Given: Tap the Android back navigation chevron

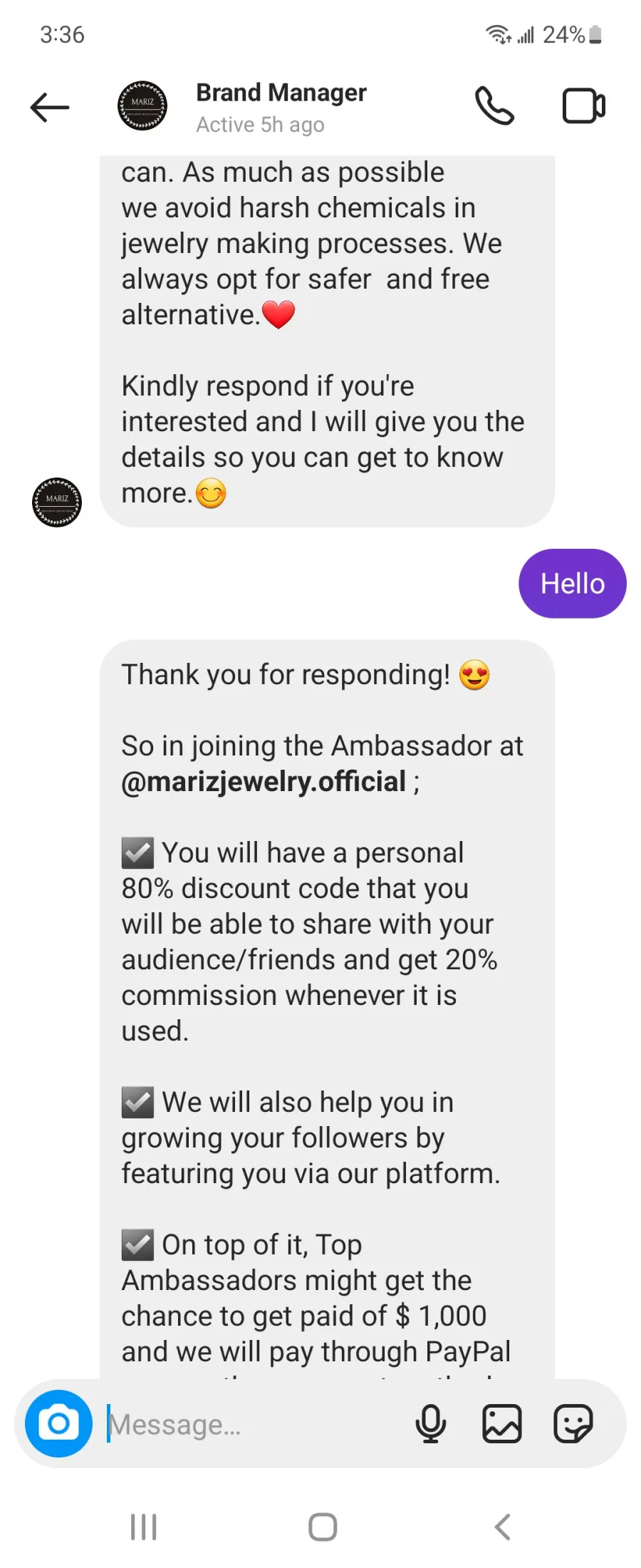Looking at the screenshot, I should 502,1527.
